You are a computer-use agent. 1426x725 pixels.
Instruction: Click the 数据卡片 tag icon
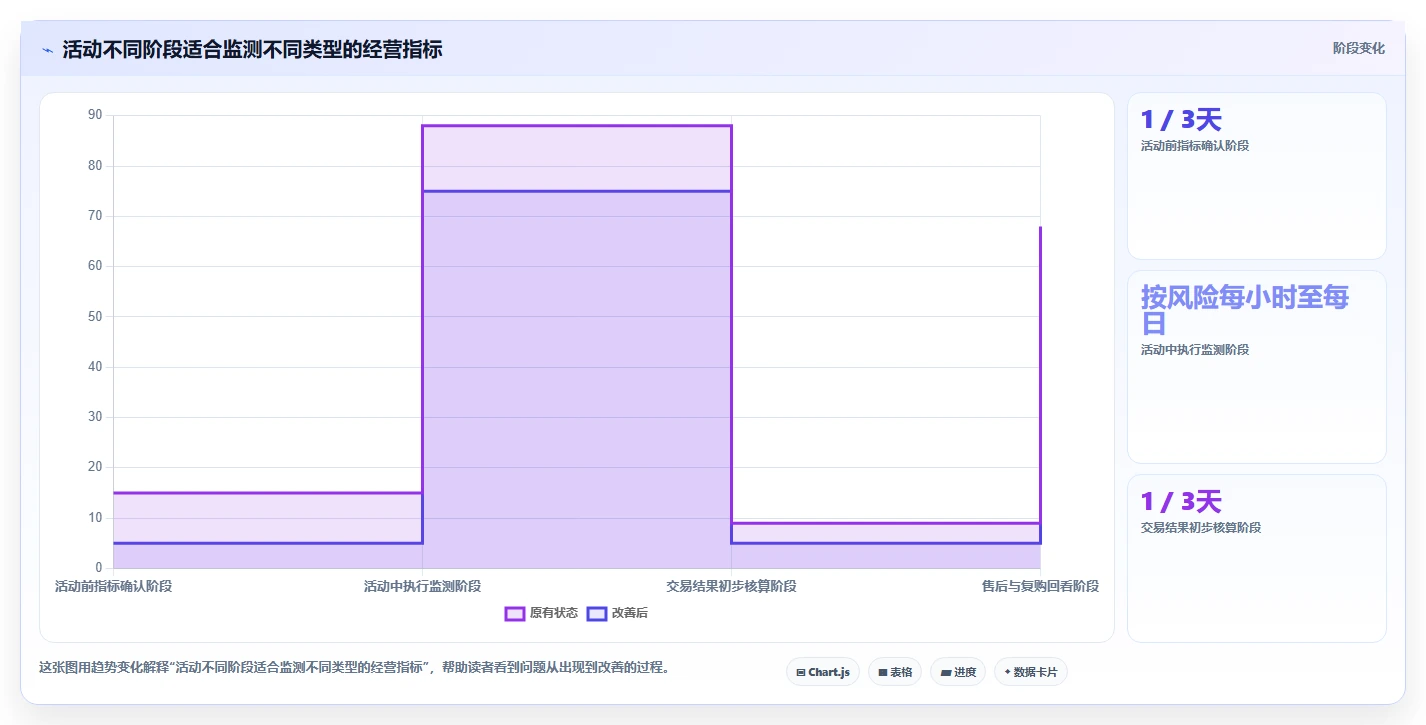tap(1007, 673)
